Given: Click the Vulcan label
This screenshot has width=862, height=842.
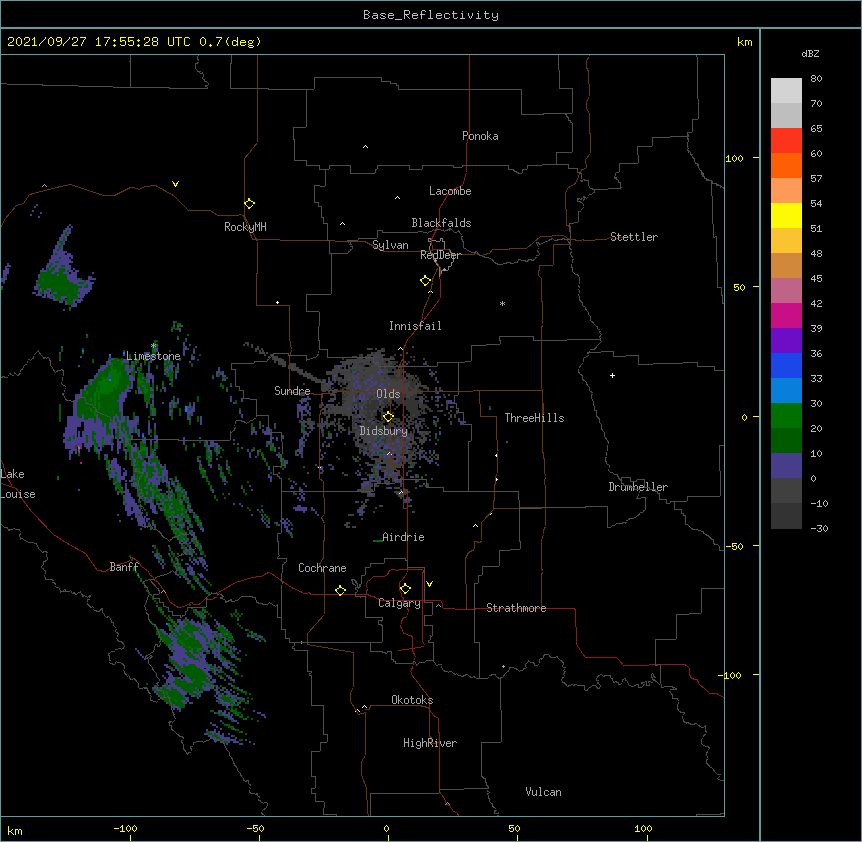Looking at the screenshot, I should pos(543,792).
